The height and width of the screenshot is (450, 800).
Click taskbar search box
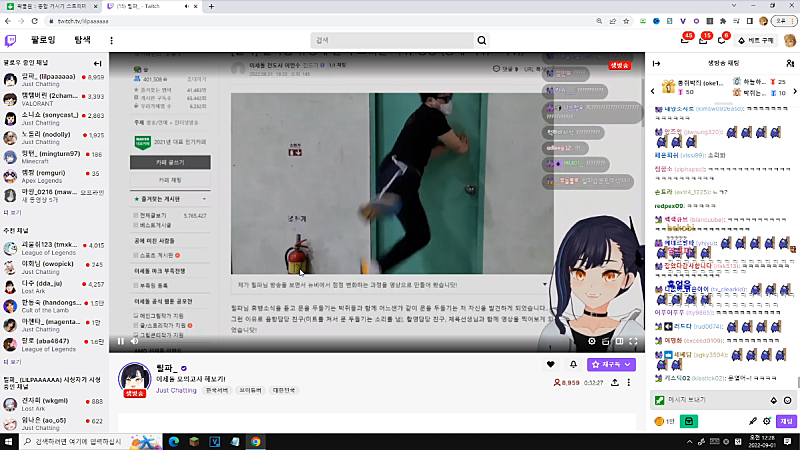click(x=91, y=442)
